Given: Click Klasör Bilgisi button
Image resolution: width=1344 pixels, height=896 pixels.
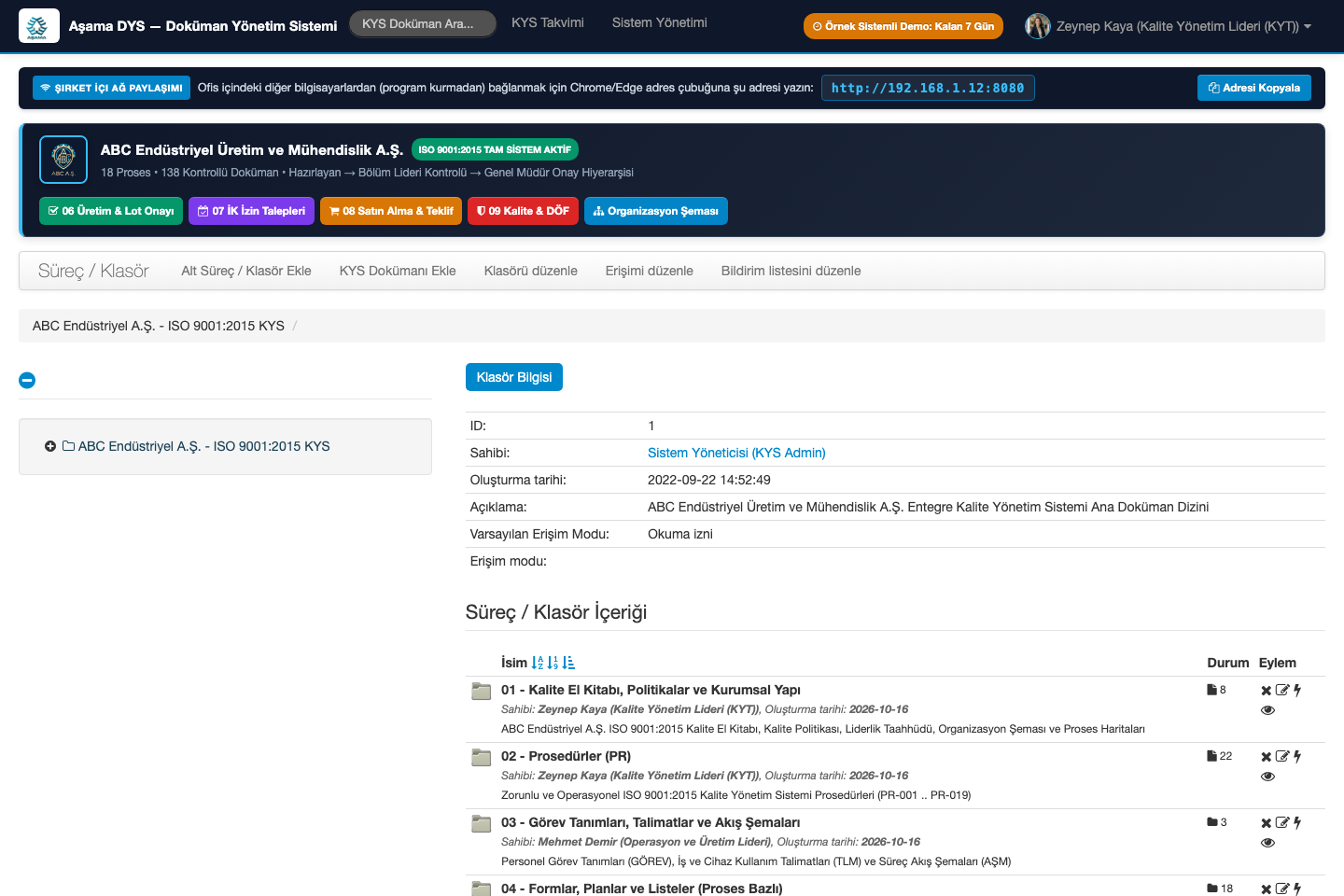Looking at the screenshot, I should 514,377.
